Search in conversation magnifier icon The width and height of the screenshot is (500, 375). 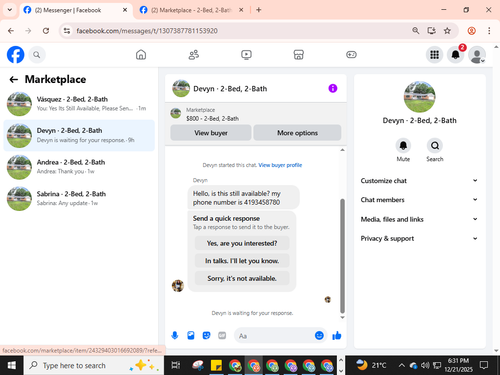[x=435, y=146]
